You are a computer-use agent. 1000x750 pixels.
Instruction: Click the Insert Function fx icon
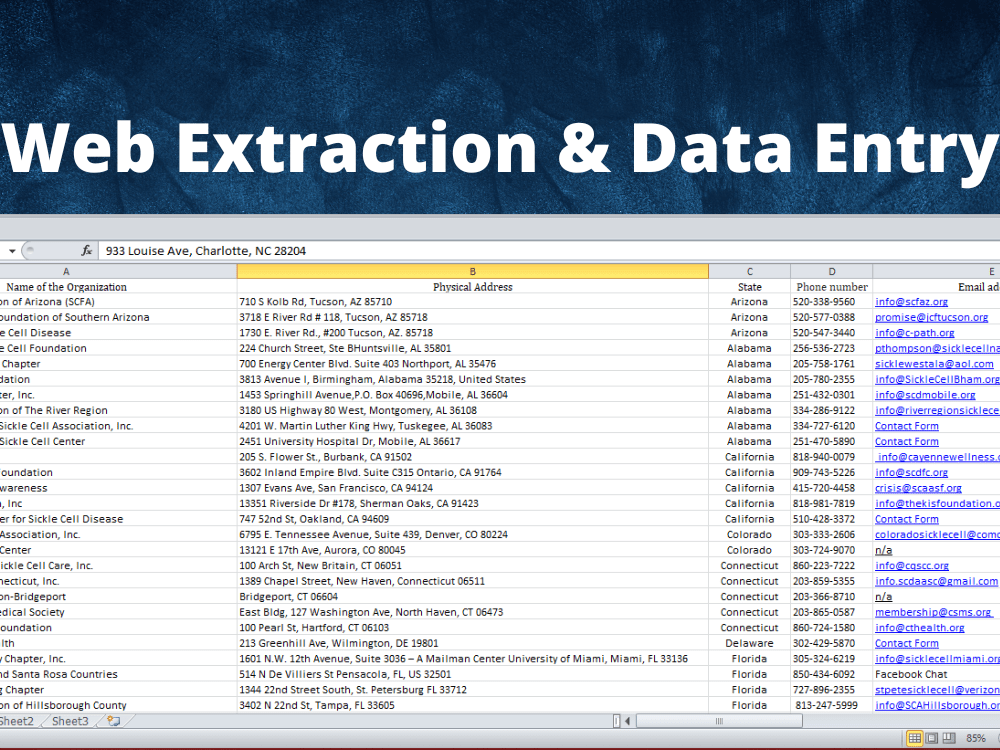[x=87, y=251]
